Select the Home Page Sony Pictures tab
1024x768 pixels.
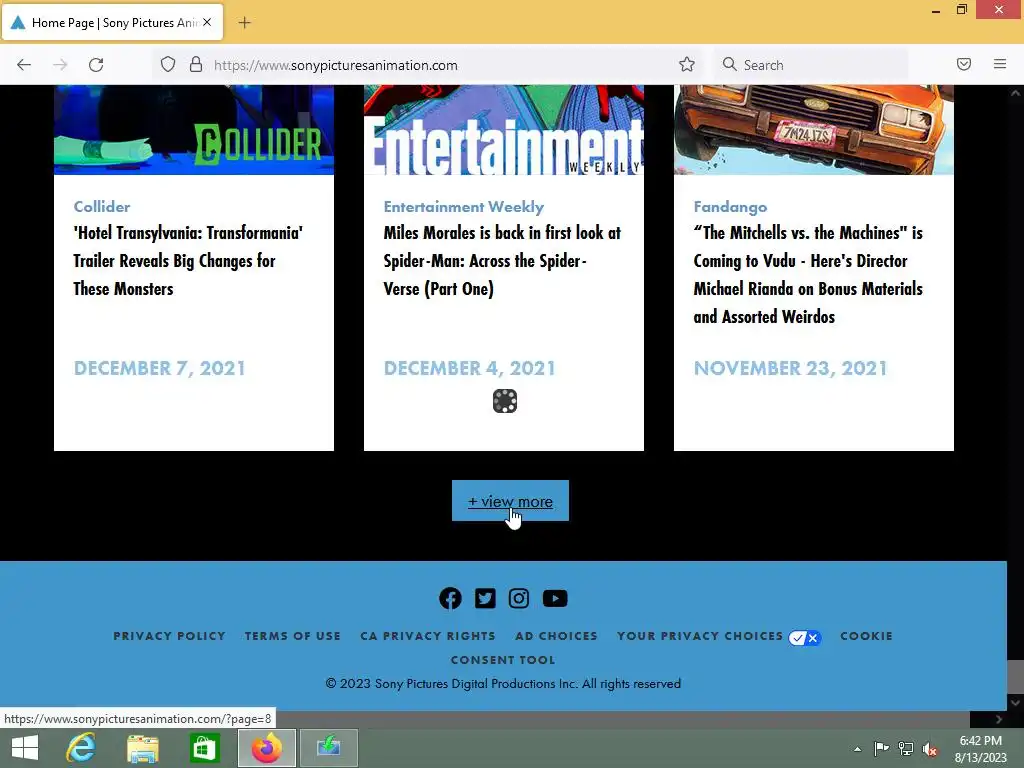[x=113, y=23]
